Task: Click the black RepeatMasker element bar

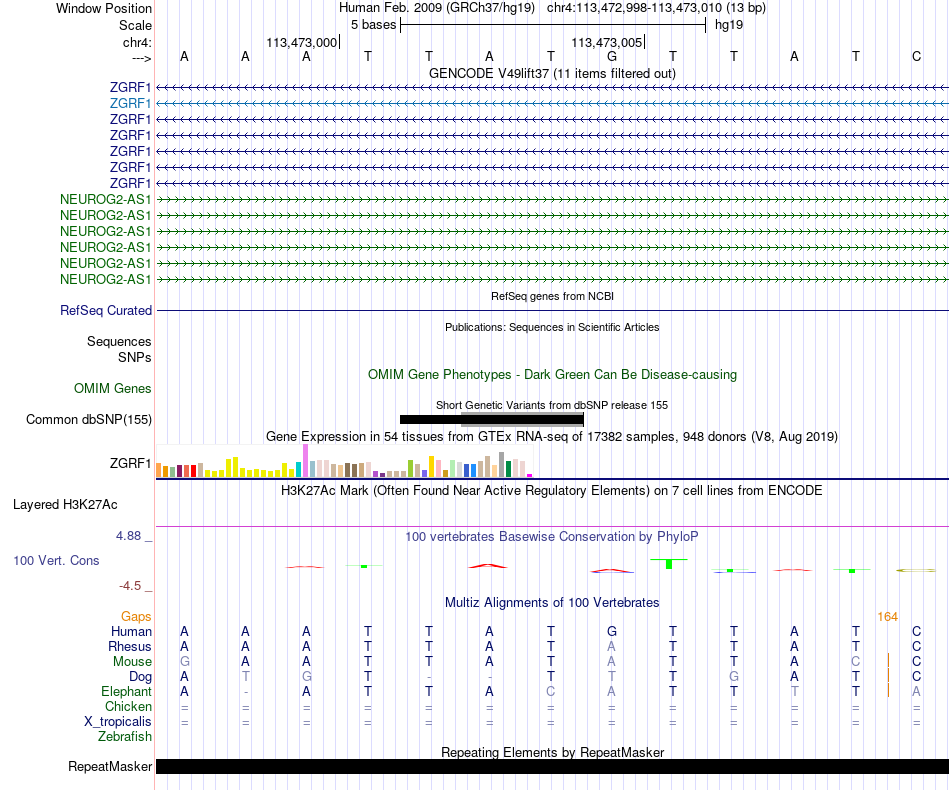Action: click(x=552, y=766)
